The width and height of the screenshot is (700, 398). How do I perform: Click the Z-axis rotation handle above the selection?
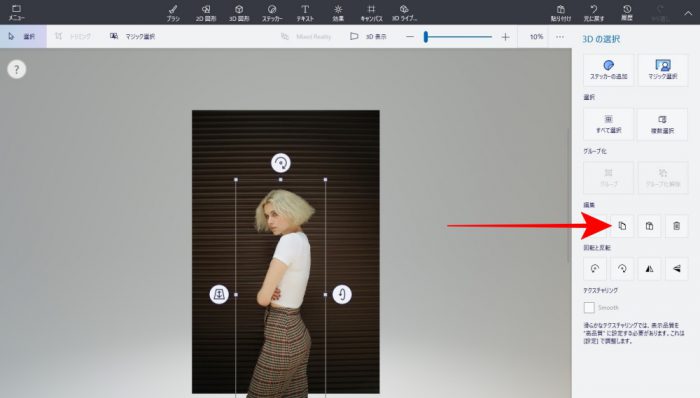point(281,163)
